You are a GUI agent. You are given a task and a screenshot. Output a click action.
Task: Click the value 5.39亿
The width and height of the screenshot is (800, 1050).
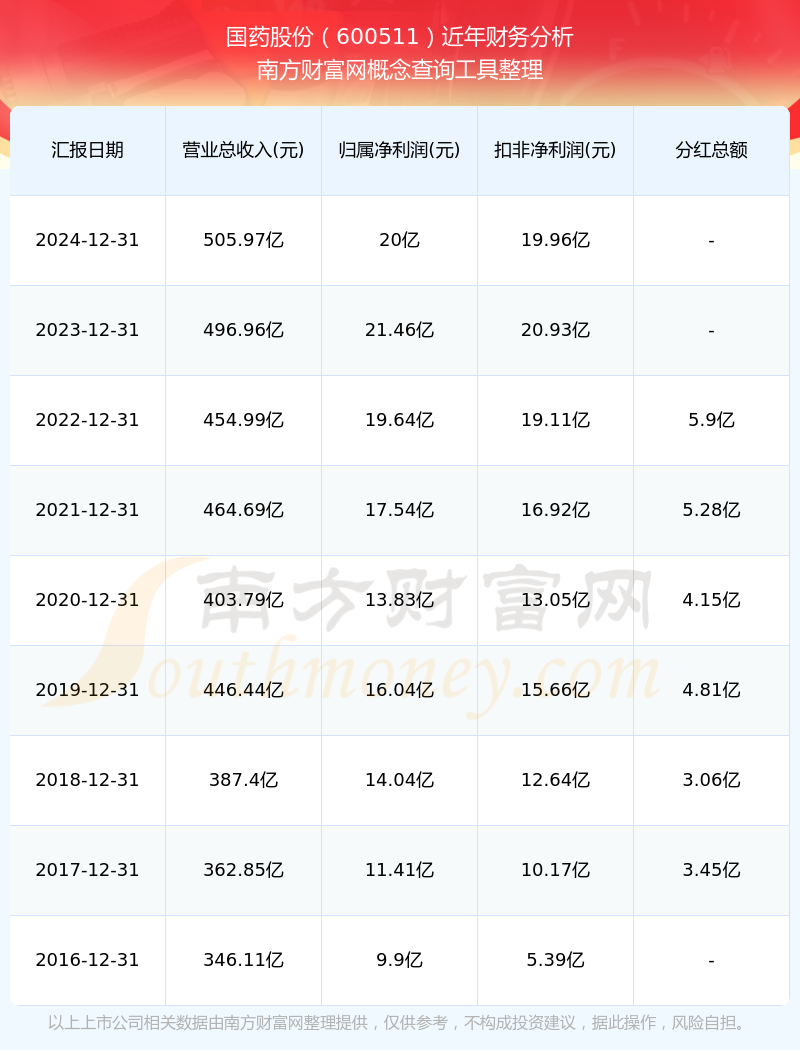click(x=556, y=960)
